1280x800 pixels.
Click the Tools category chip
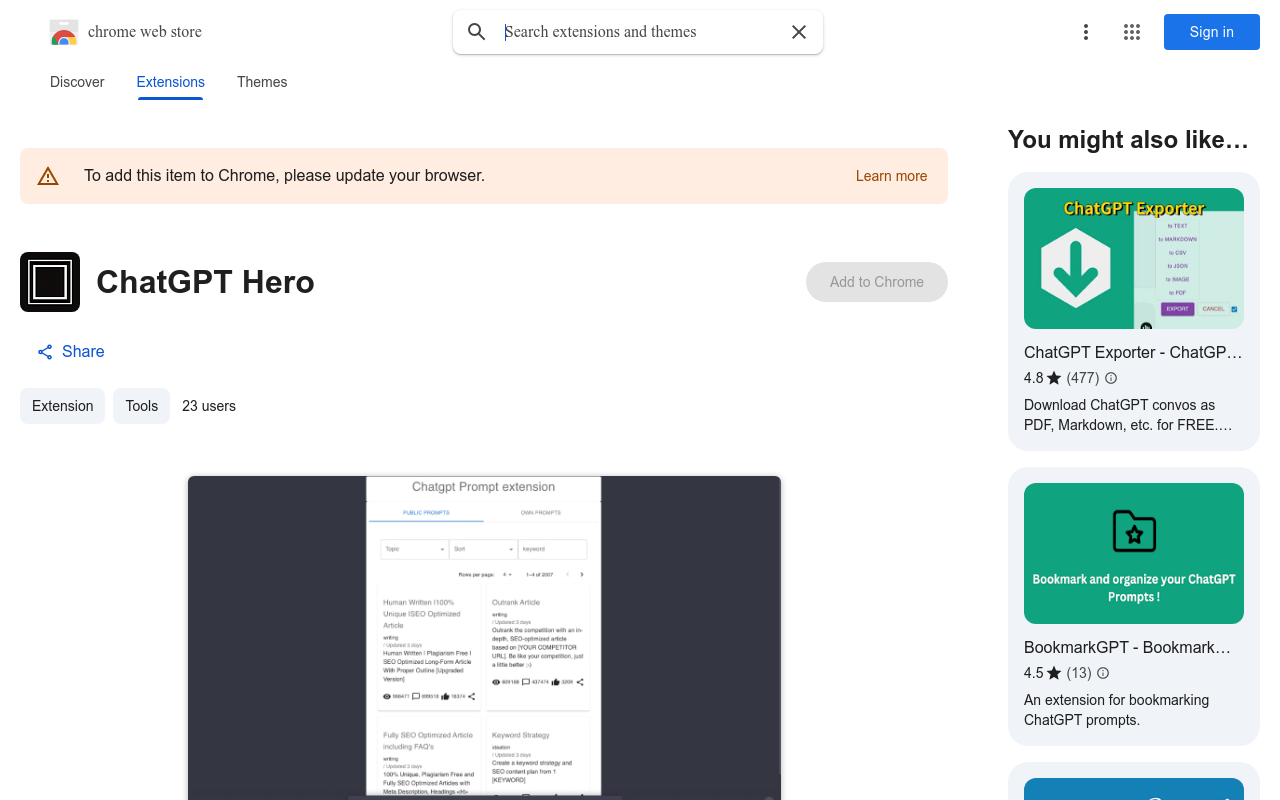(141, 406)
